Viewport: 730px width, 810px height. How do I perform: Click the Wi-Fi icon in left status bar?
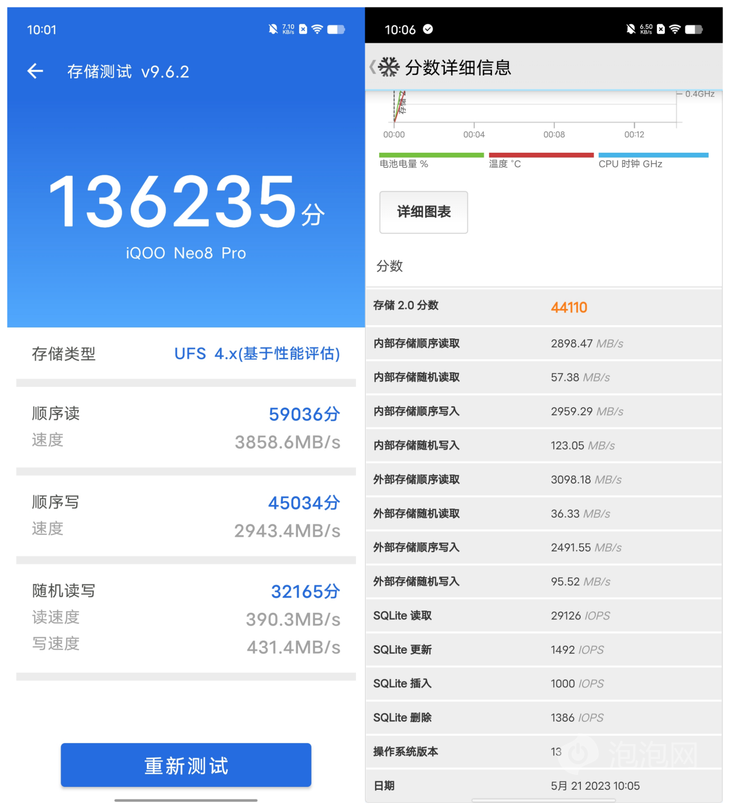[316, 30]
